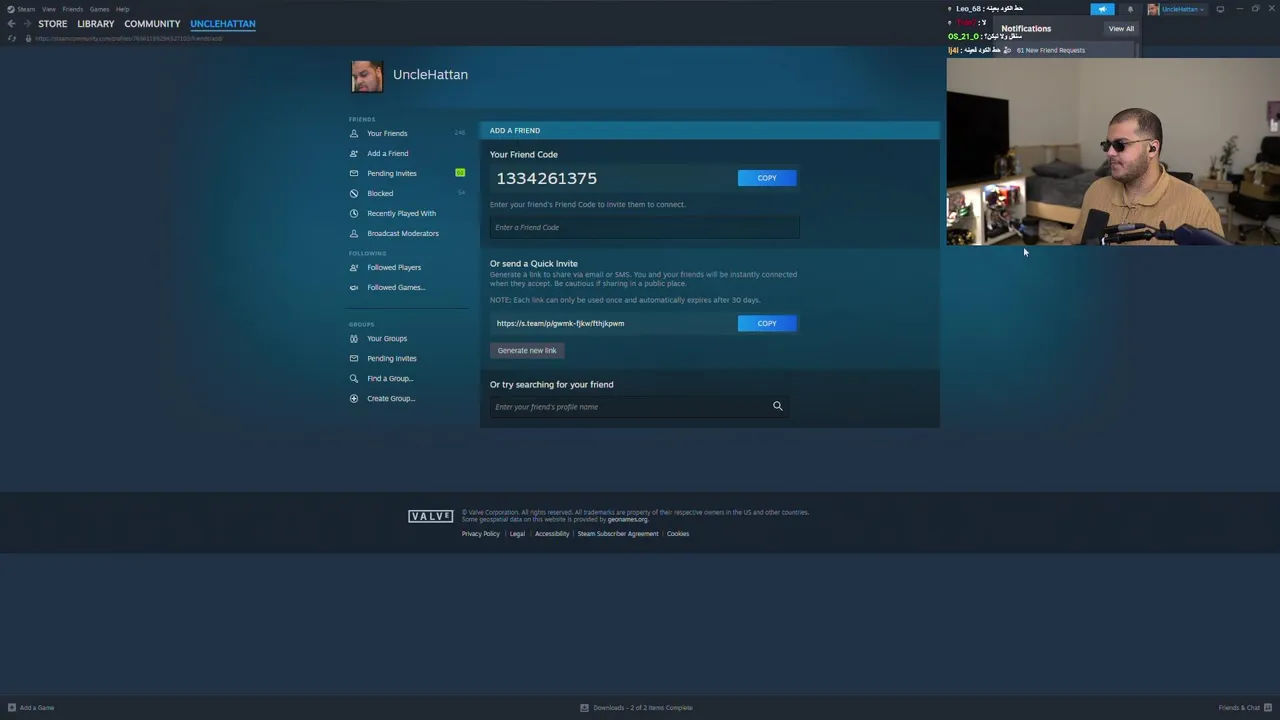Click Add a Game at bottom left
This screenshot has height=720, width=1280.
[31, 708]
